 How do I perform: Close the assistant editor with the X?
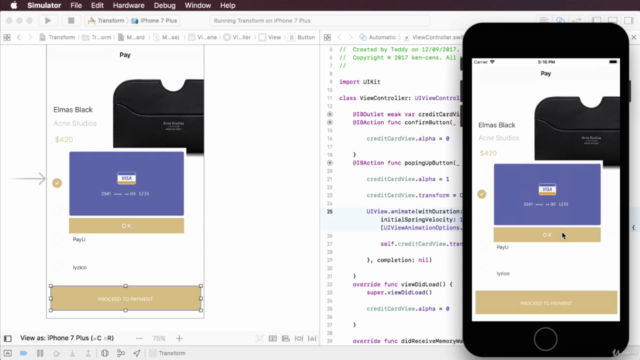click(634, 37)
